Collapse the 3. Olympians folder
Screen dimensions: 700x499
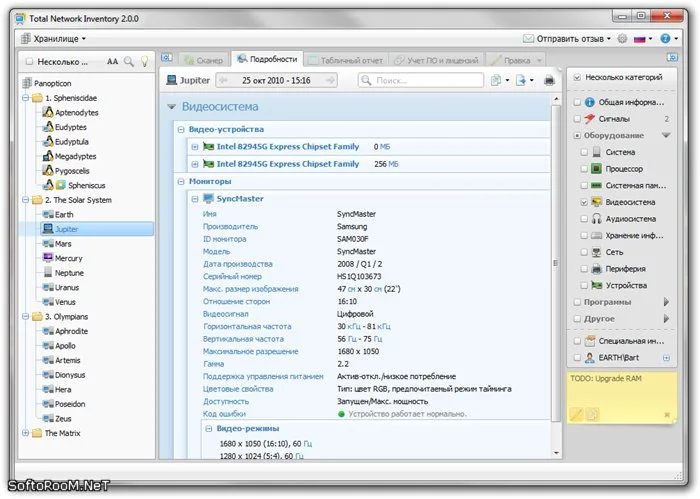pyautogui.click(x=25, y=316)
